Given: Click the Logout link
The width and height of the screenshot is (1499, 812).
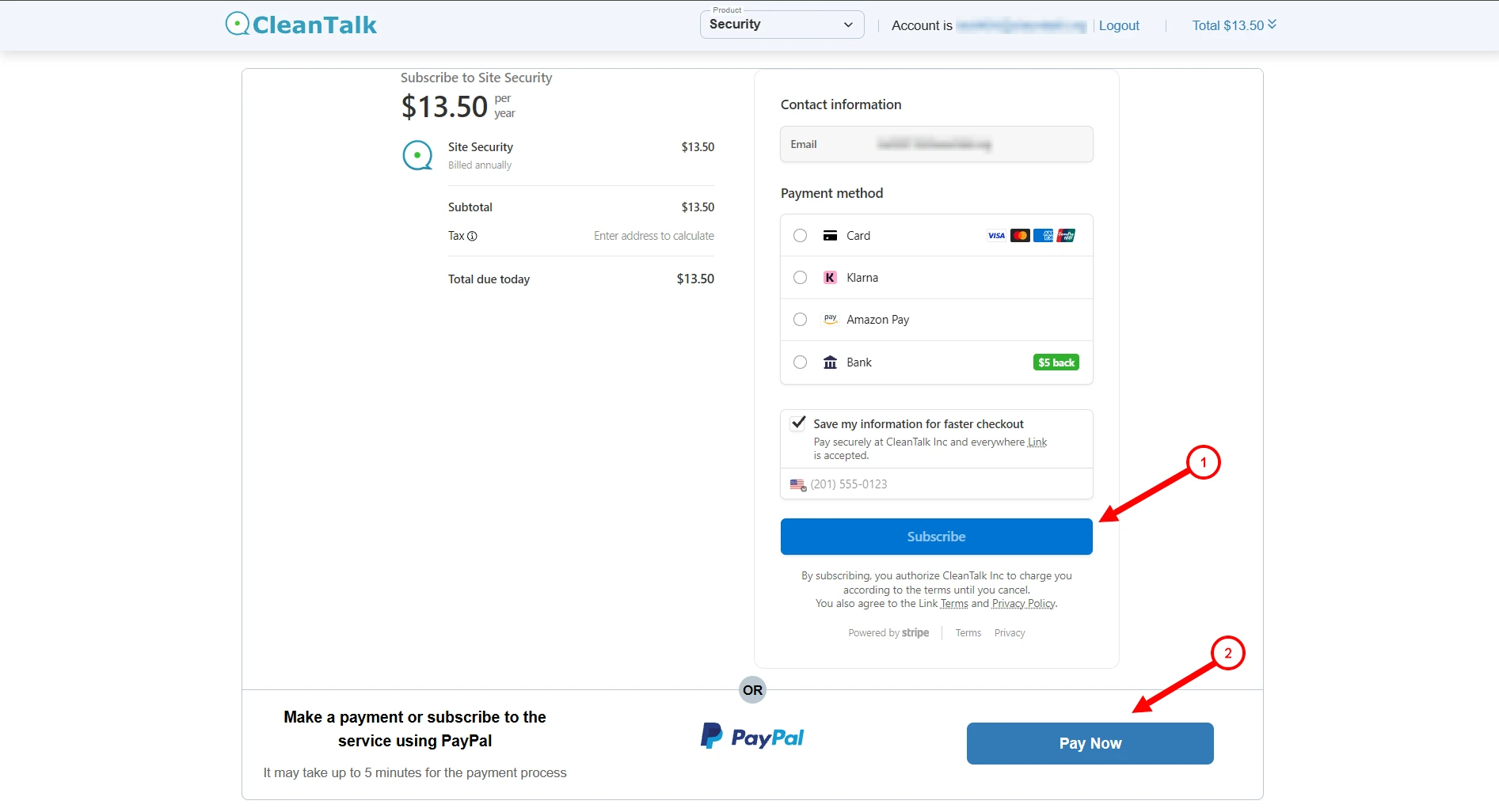Looking at the screenshot, I should 1119,25.
